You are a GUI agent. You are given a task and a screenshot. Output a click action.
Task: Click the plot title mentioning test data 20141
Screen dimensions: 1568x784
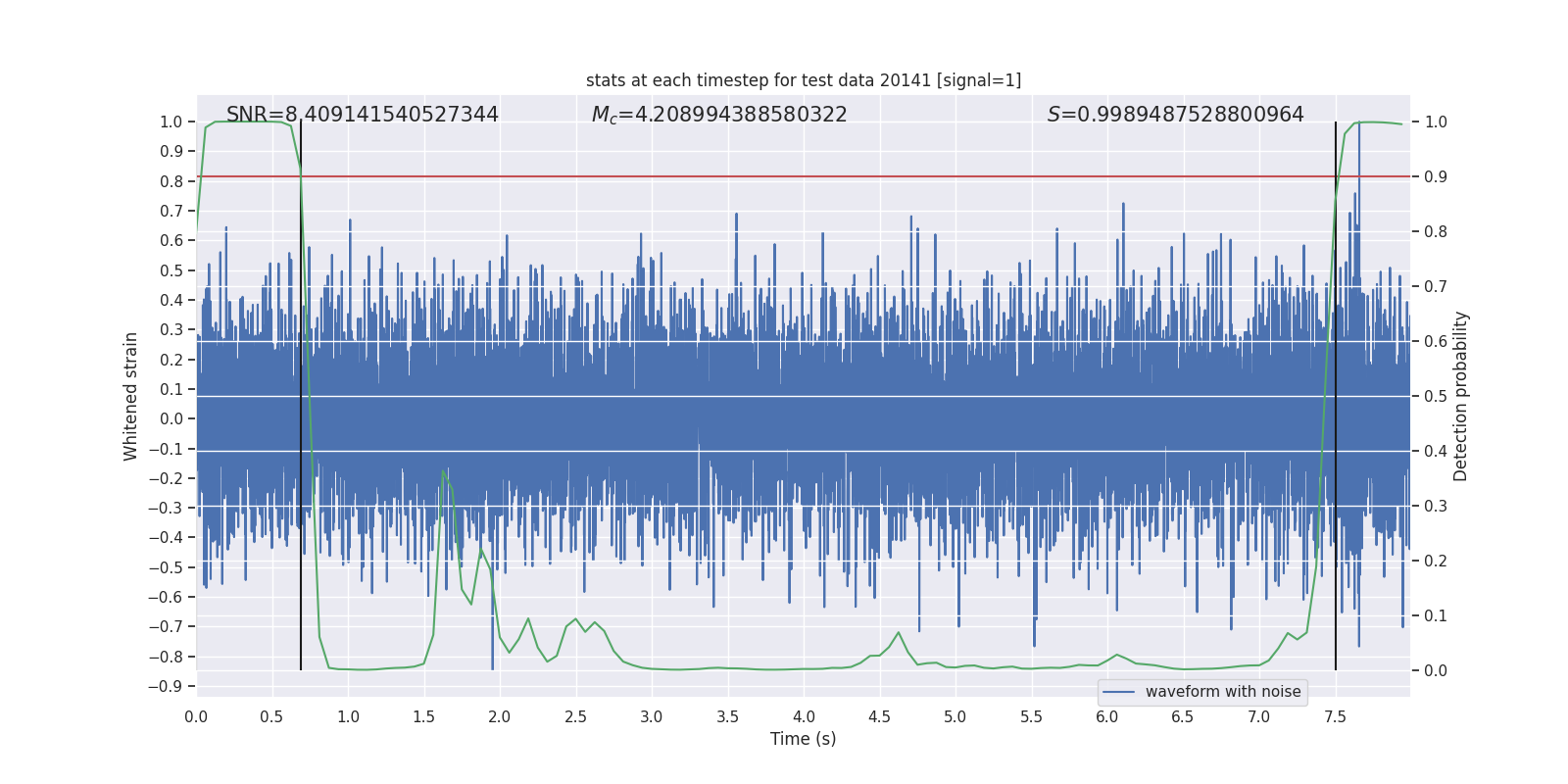(803, 80)
